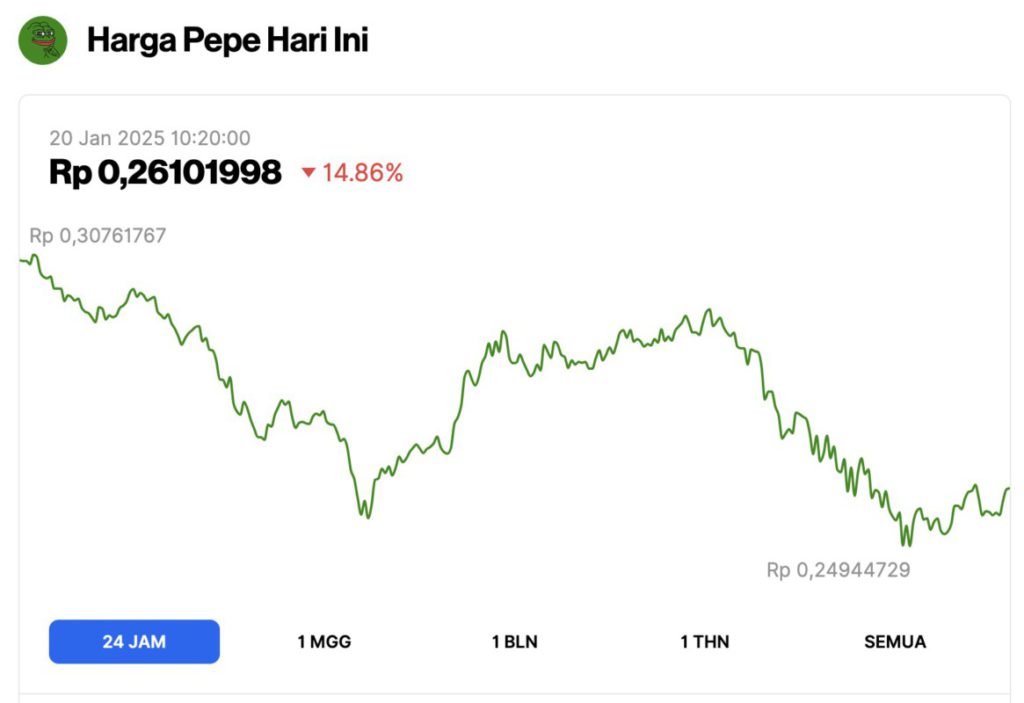Image resolution: width=1024 pixels, height=703 pixels.
Task: Click the current price Rp 0,26101998
Action: 165,173
